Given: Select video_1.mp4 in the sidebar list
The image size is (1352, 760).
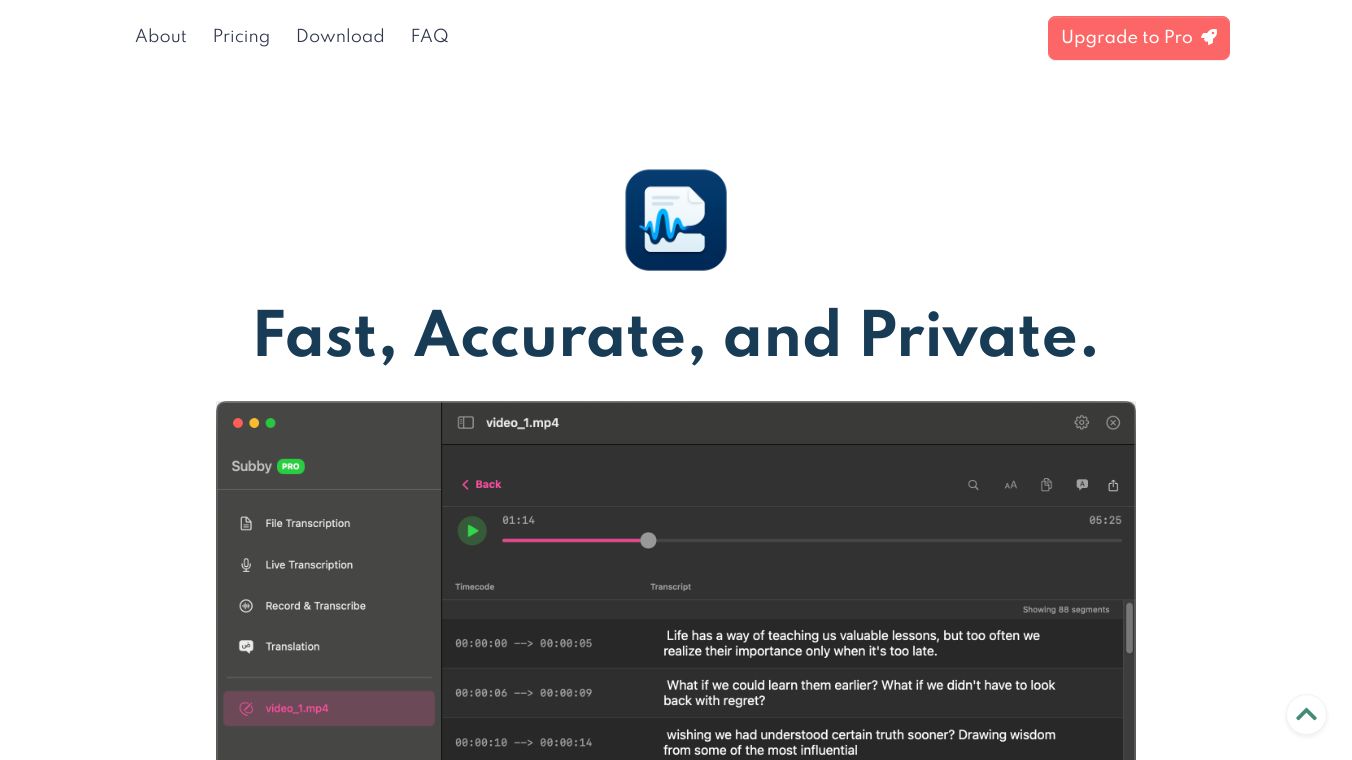Looking at the screenshot, I should (x=329, y=708).
